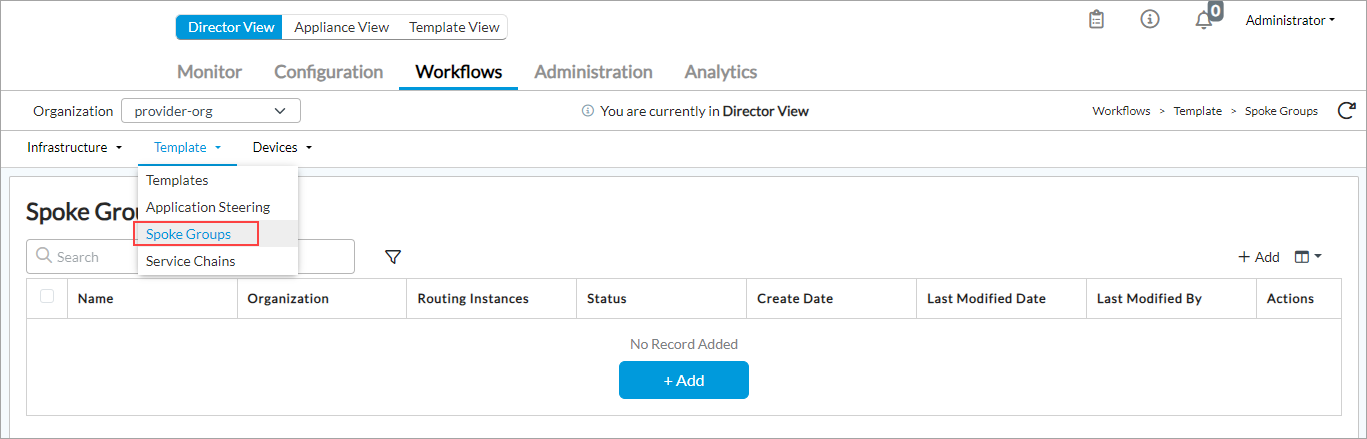Click the + Add link above table

1259,257
